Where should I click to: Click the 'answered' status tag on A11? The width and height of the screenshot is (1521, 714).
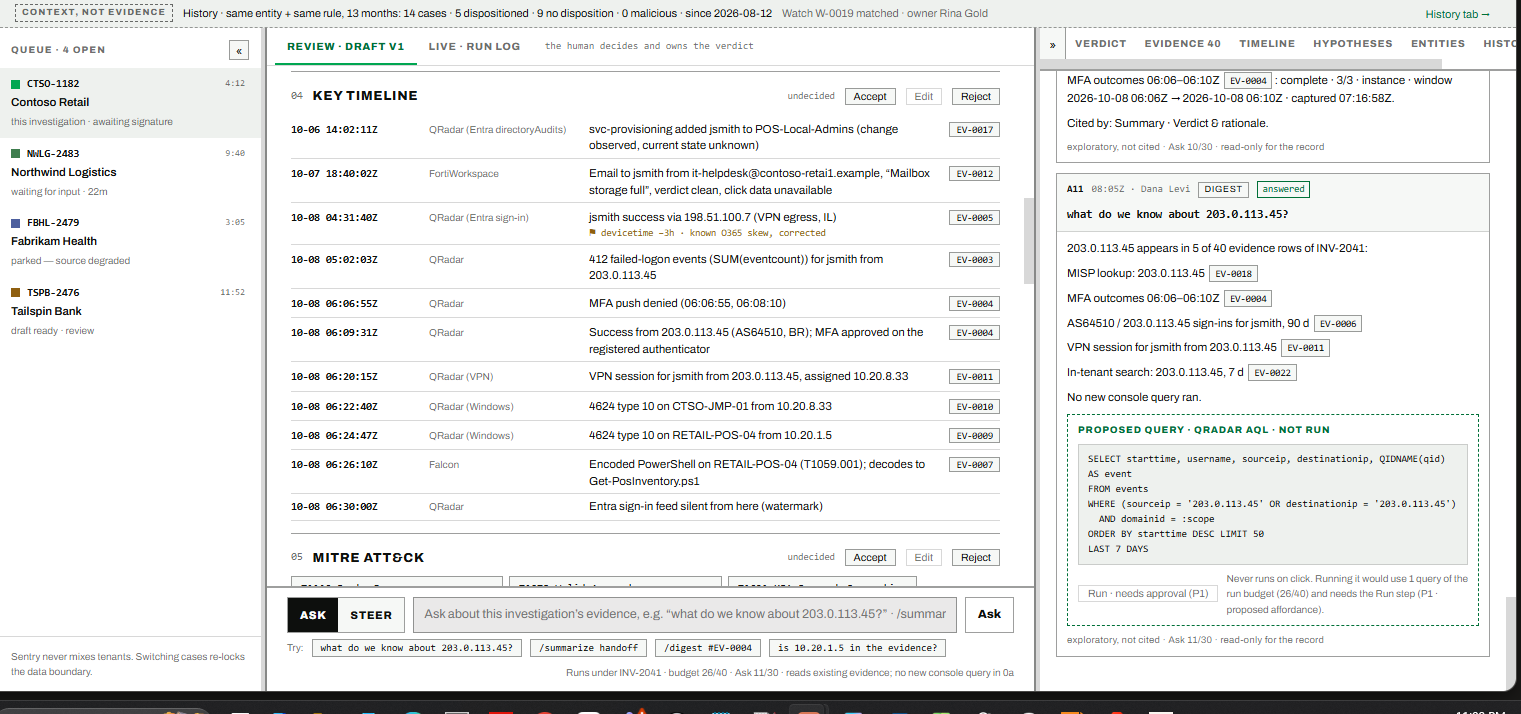(1283, 189)
